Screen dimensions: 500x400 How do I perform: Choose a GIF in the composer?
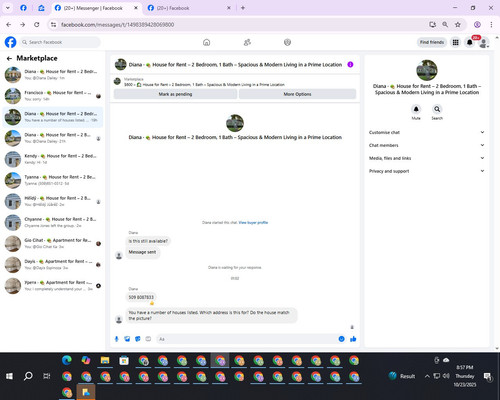point(148,339)
